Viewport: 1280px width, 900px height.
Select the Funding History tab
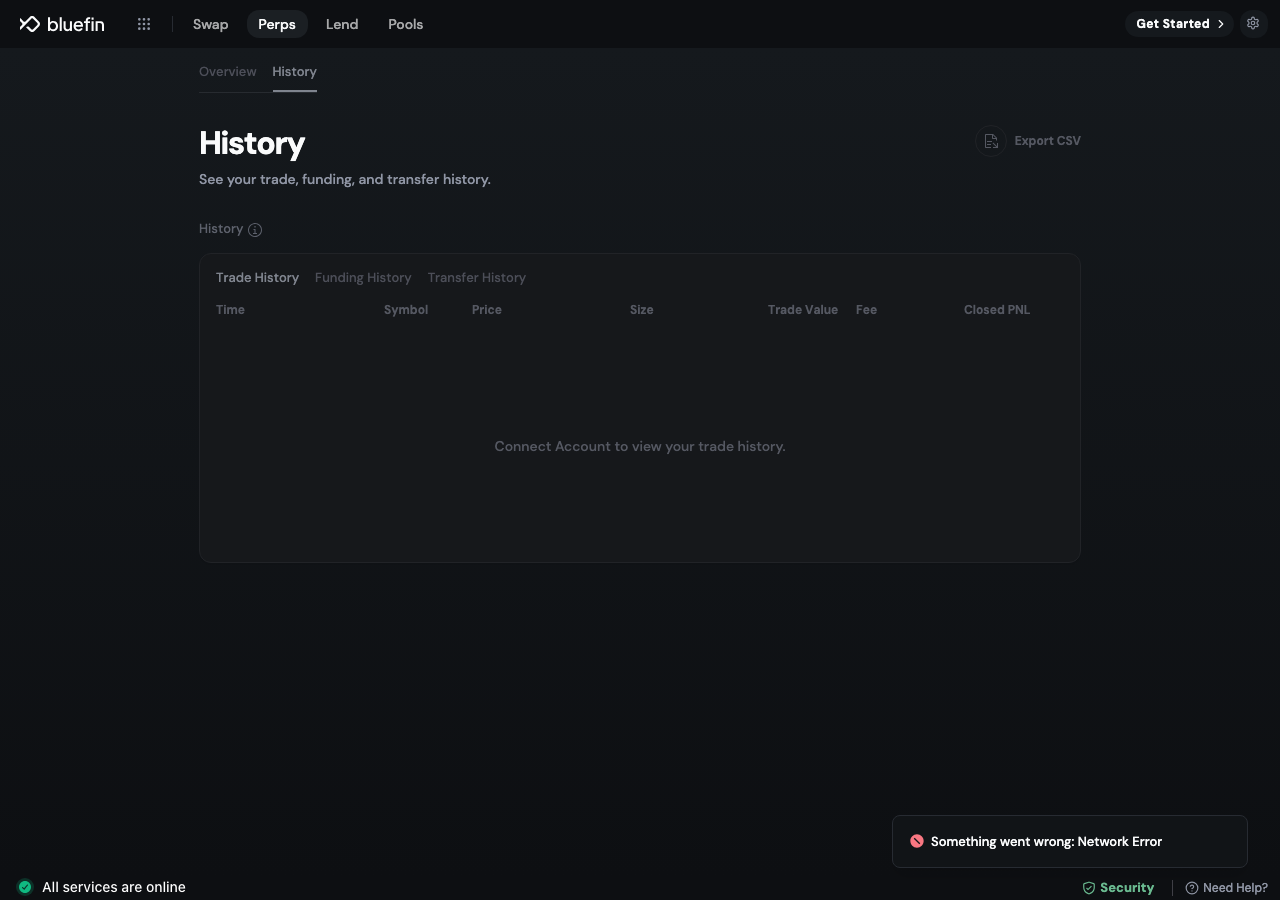click(x=363, y=278)
